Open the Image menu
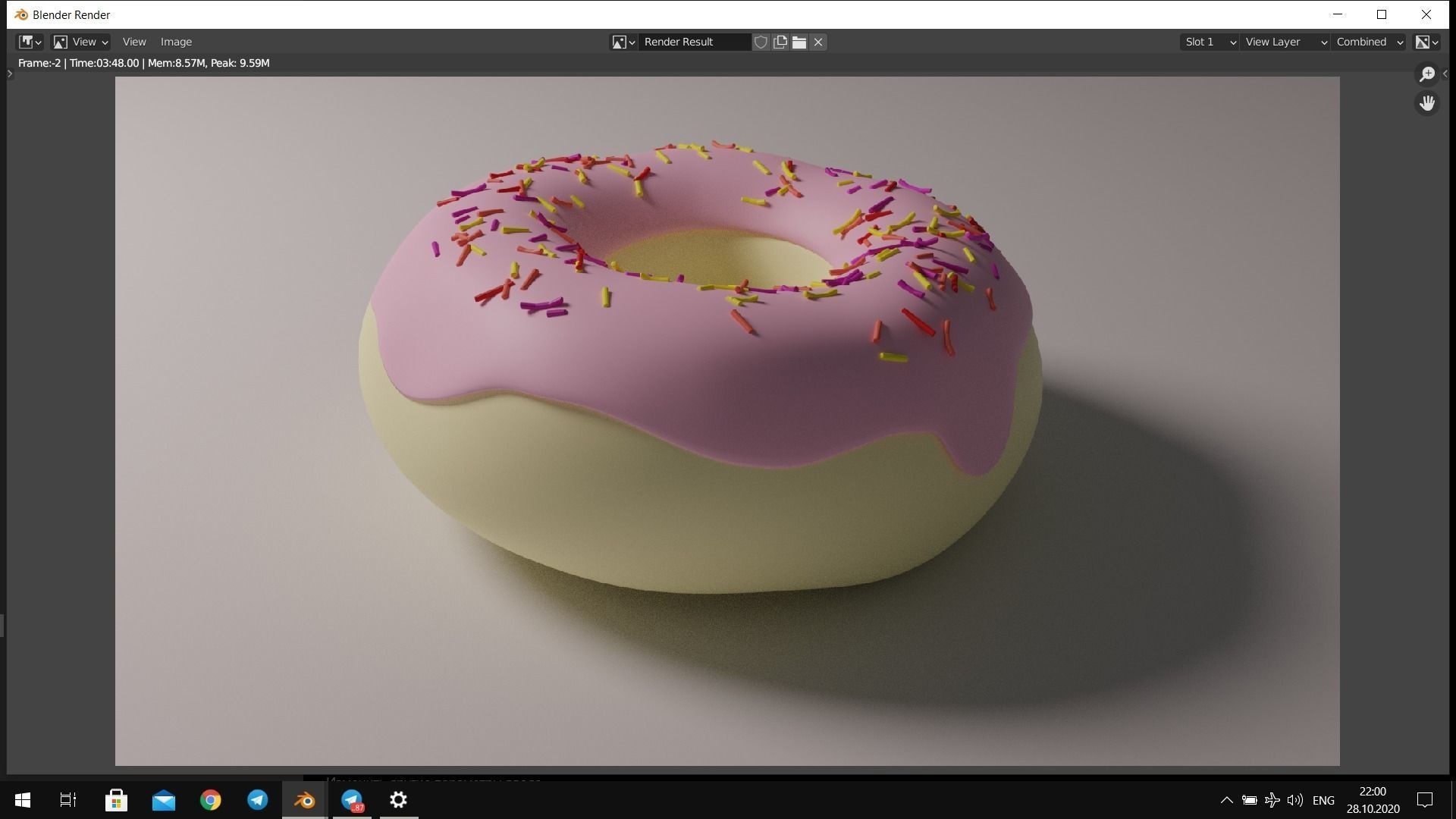Viewport: 1456px width, 819px height. click(176, 42)
